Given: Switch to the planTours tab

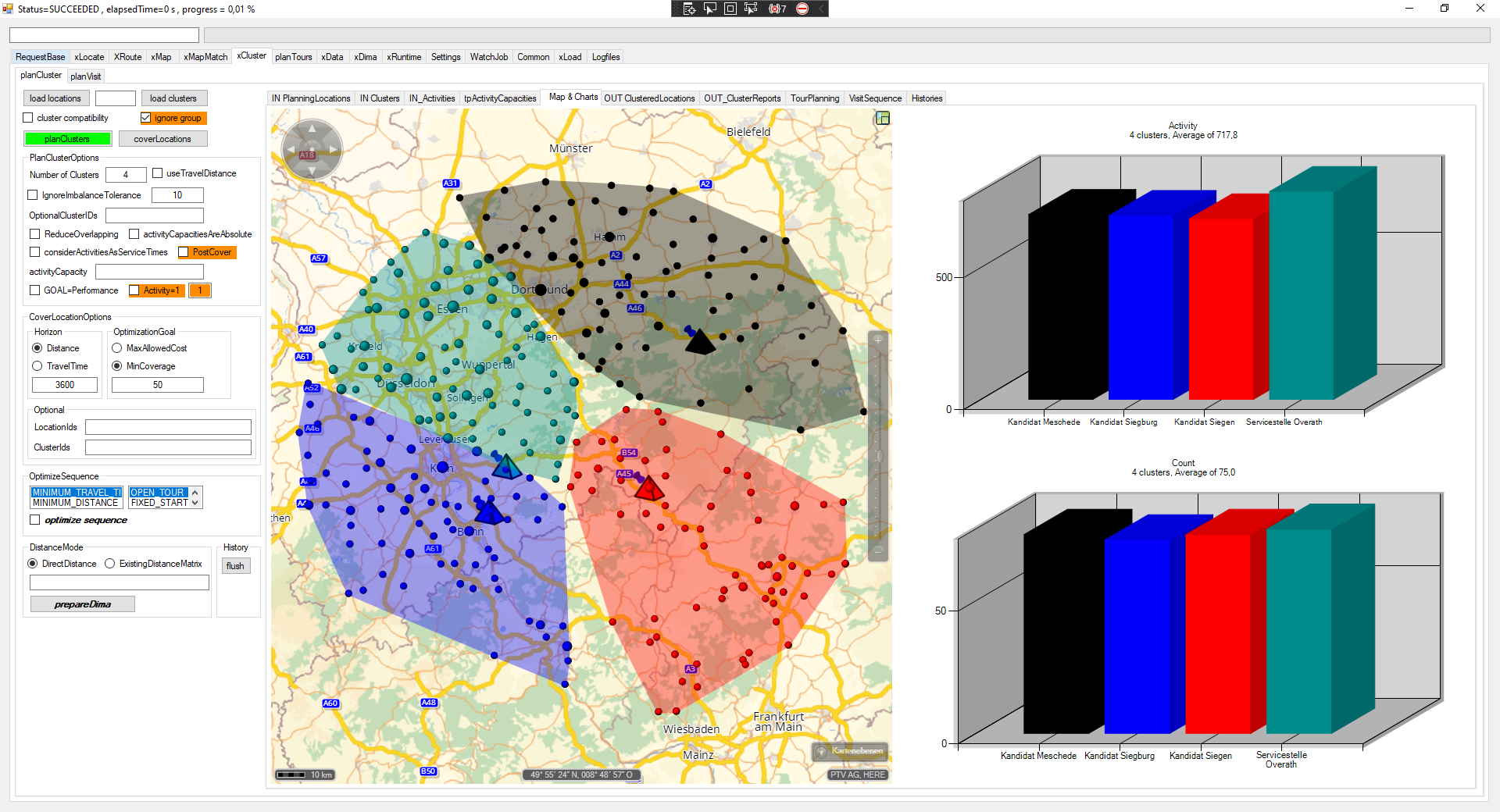Looking at the screenshot, I should 293,57.
